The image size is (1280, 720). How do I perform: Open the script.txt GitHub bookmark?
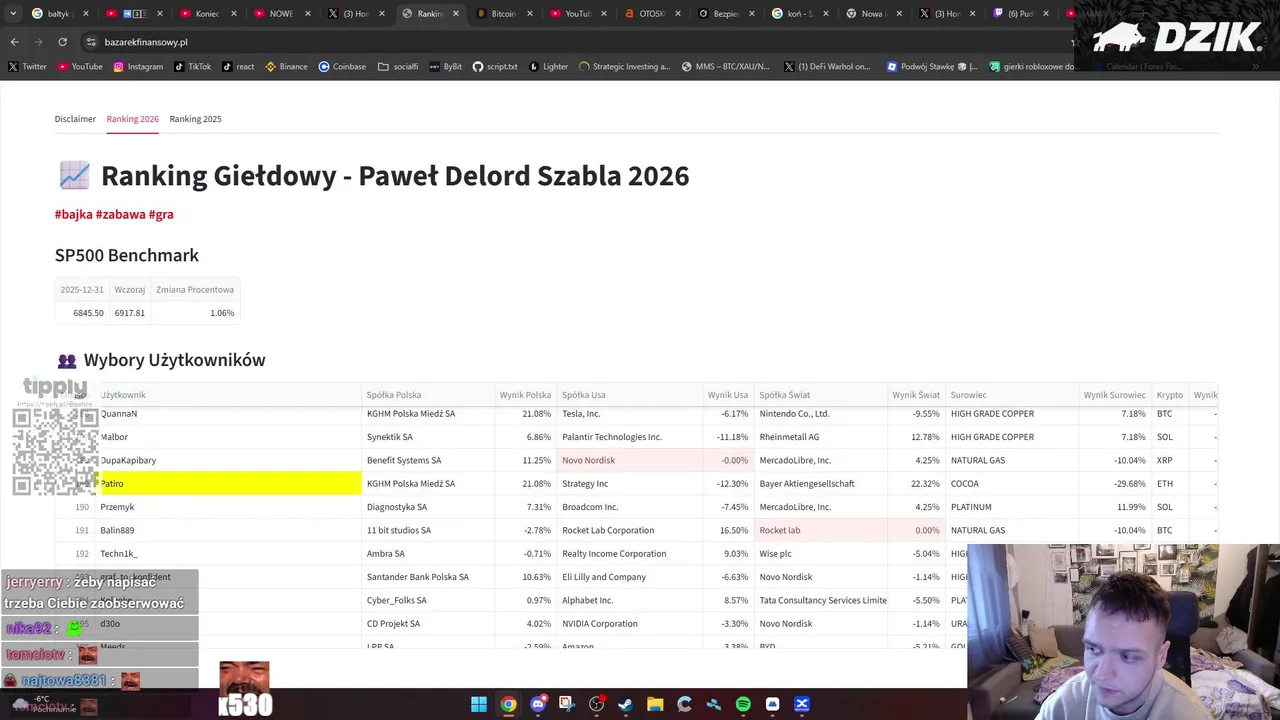(x=495, y=67)
